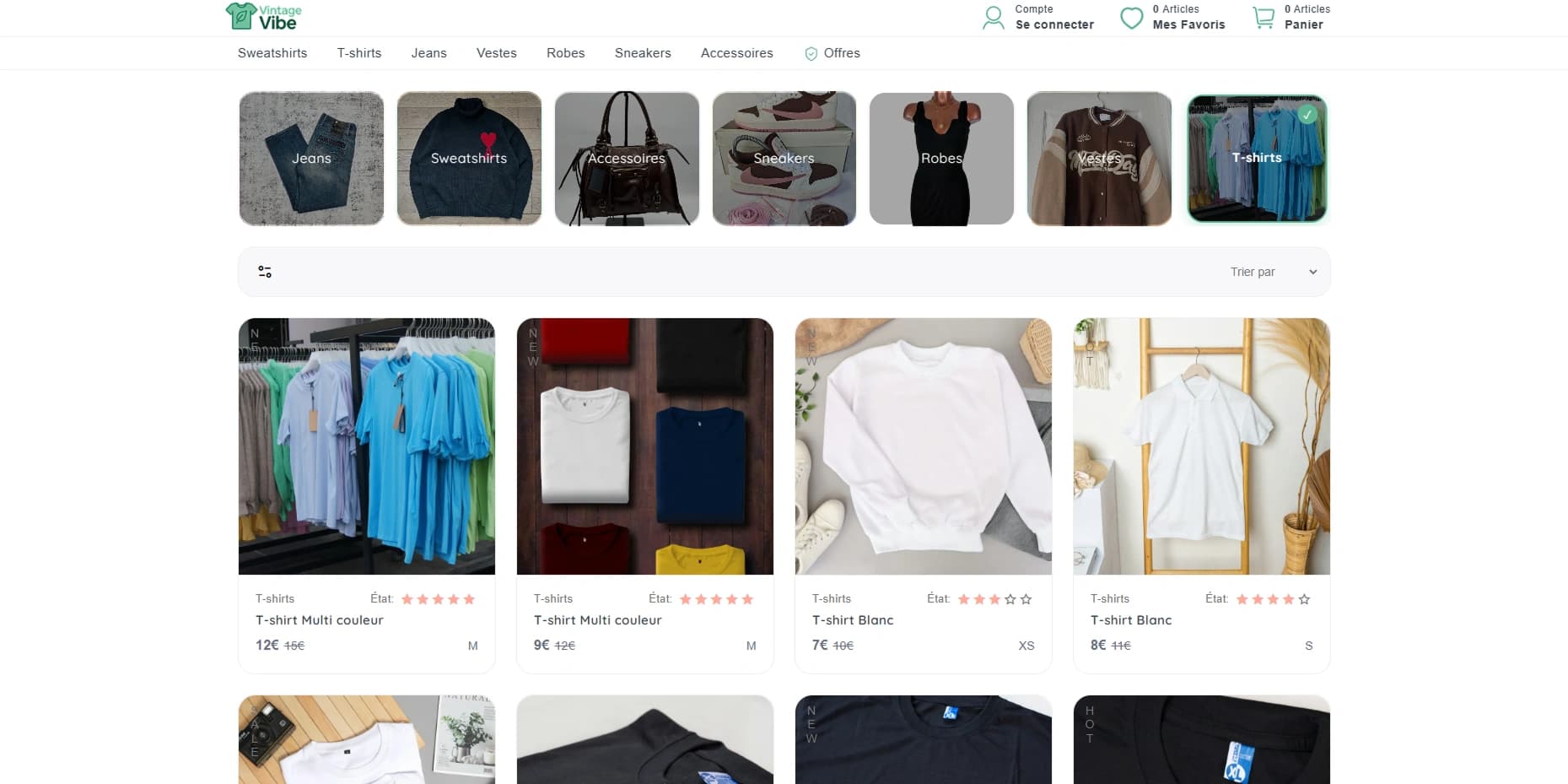
Task: Select the Sneakers category card
Action: (784, 158)
